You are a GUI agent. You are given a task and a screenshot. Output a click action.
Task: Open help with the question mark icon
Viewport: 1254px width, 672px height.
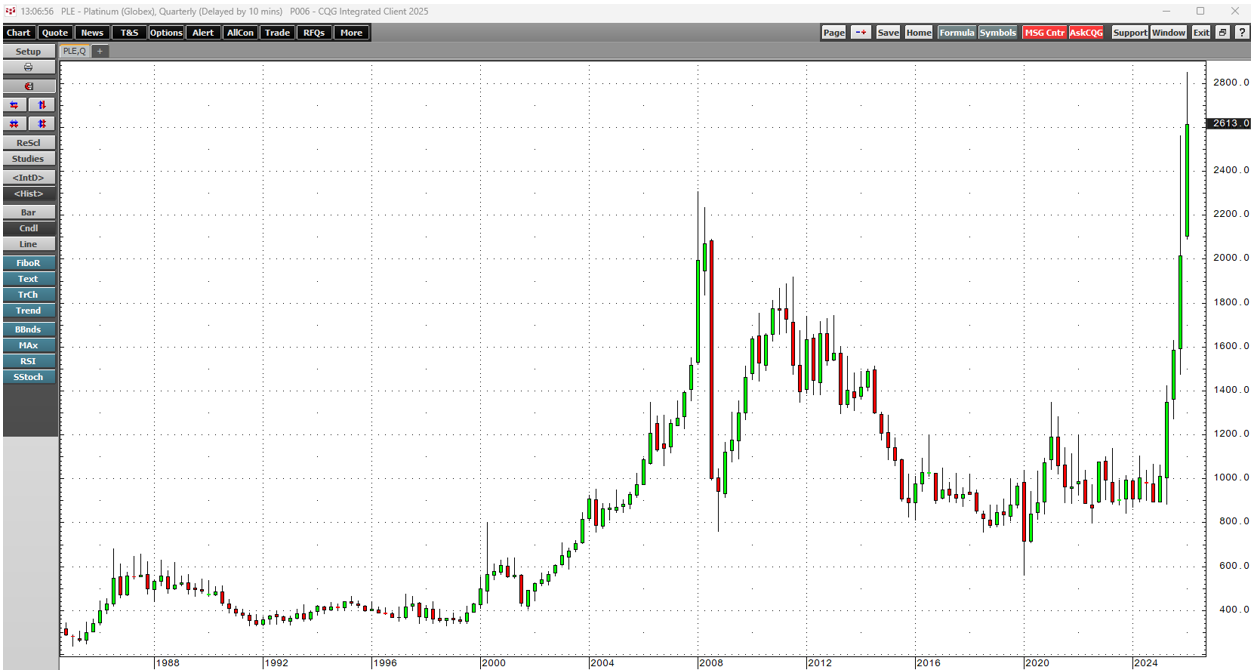click(x=1241, y=33)
